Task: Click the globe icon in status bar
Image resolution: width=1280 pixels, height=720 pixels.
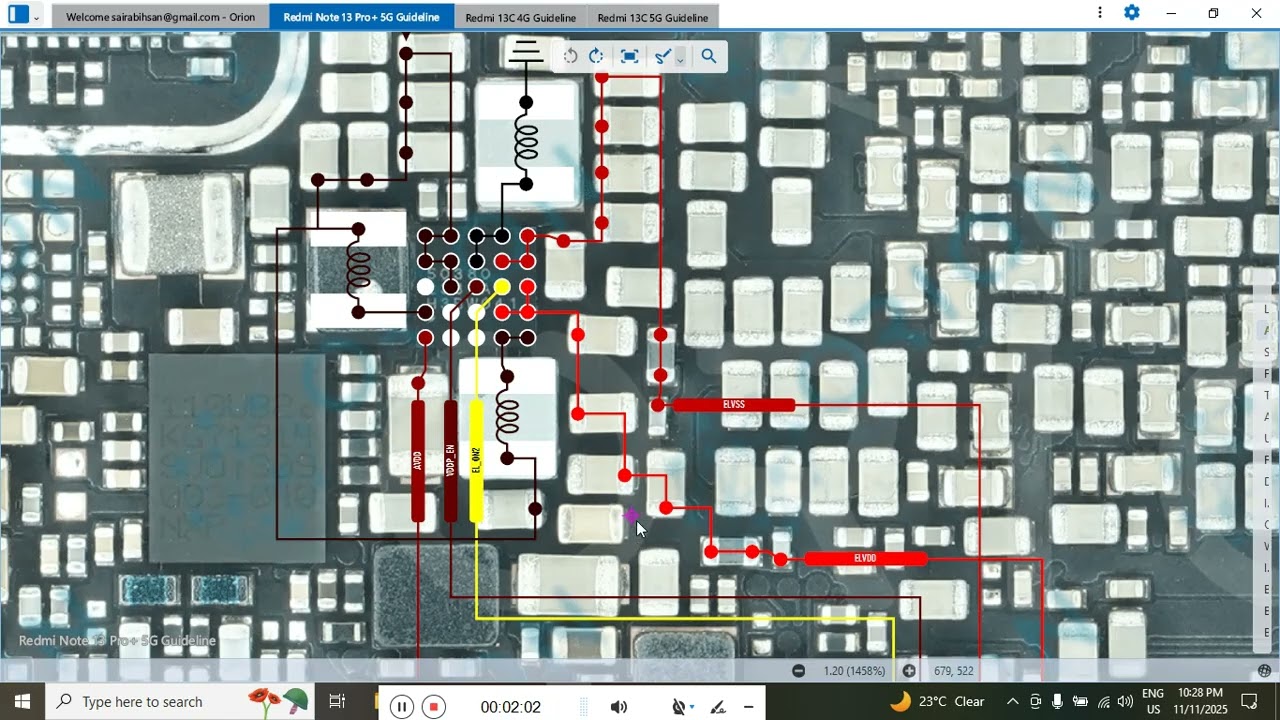Action: tap(1265, 671)
